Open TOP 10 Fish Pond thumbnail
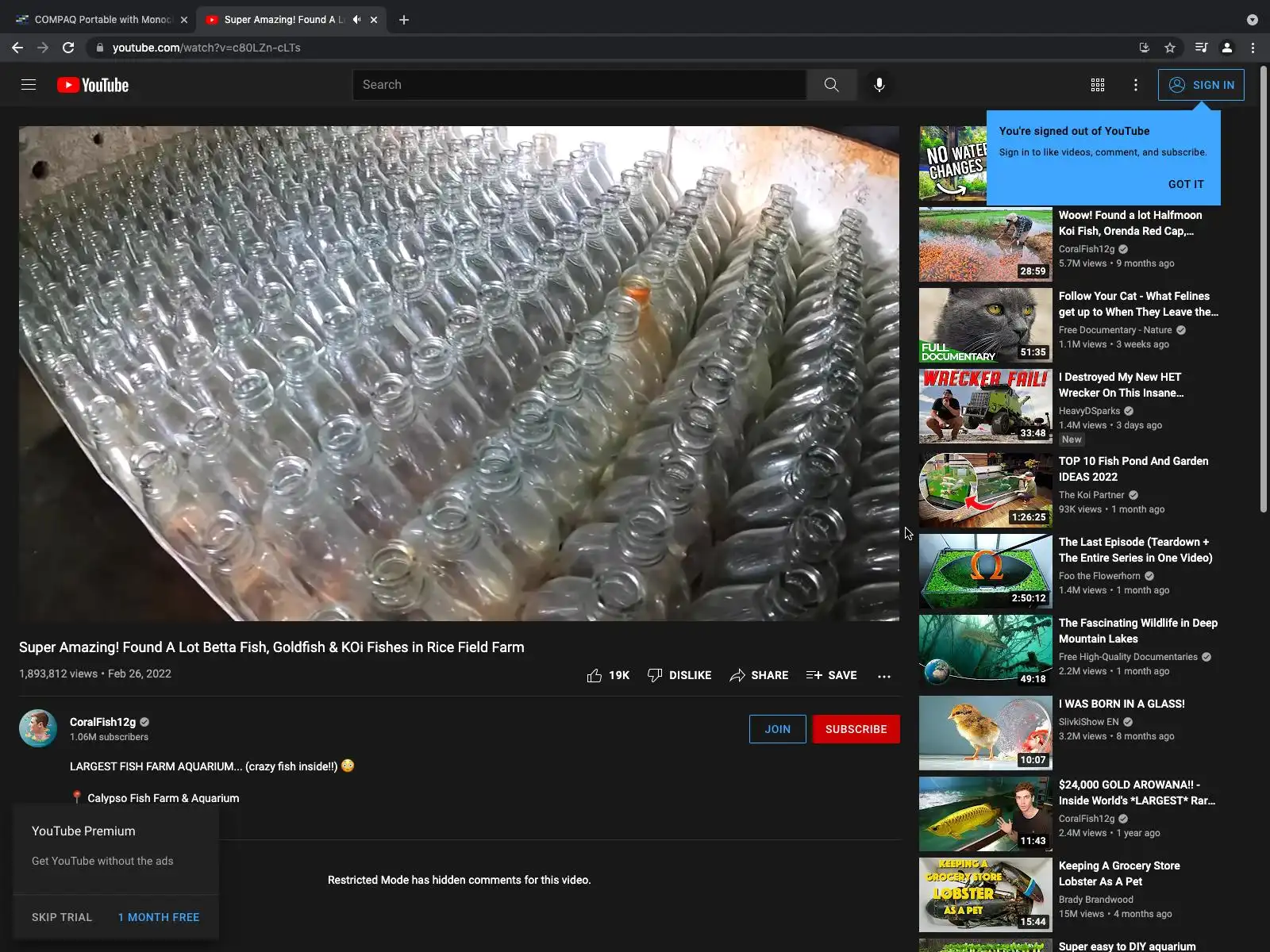The height and width of the screenshot is (952, 1270). pyautogui.click(x=986, y=491)
